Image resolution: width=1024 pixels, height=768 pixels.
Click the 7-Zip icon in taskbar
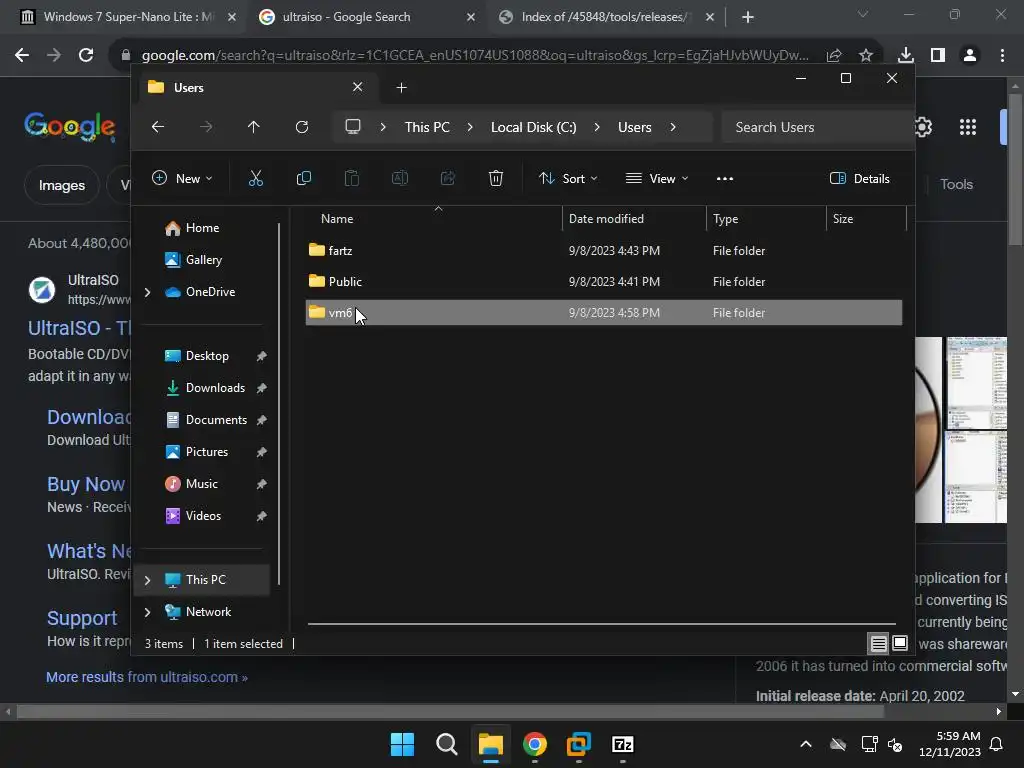(622, 744)
